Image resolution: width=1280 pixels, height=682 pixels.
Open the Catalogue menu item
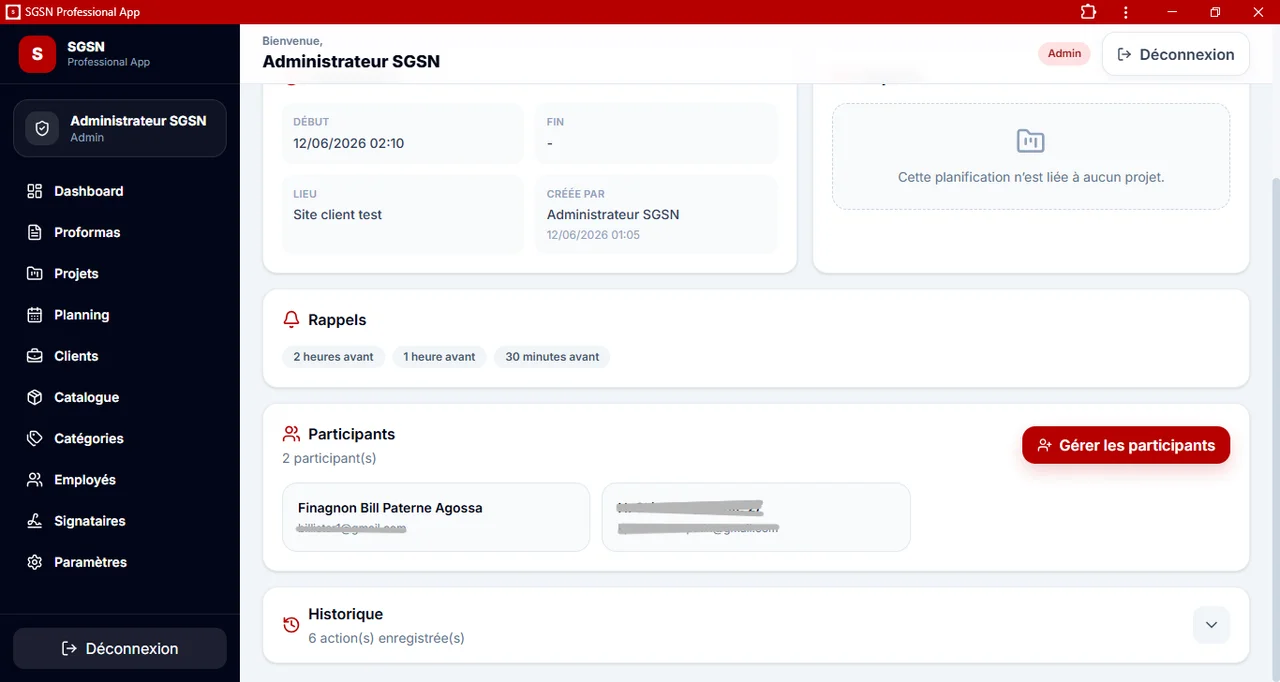[x=120, y=397]
